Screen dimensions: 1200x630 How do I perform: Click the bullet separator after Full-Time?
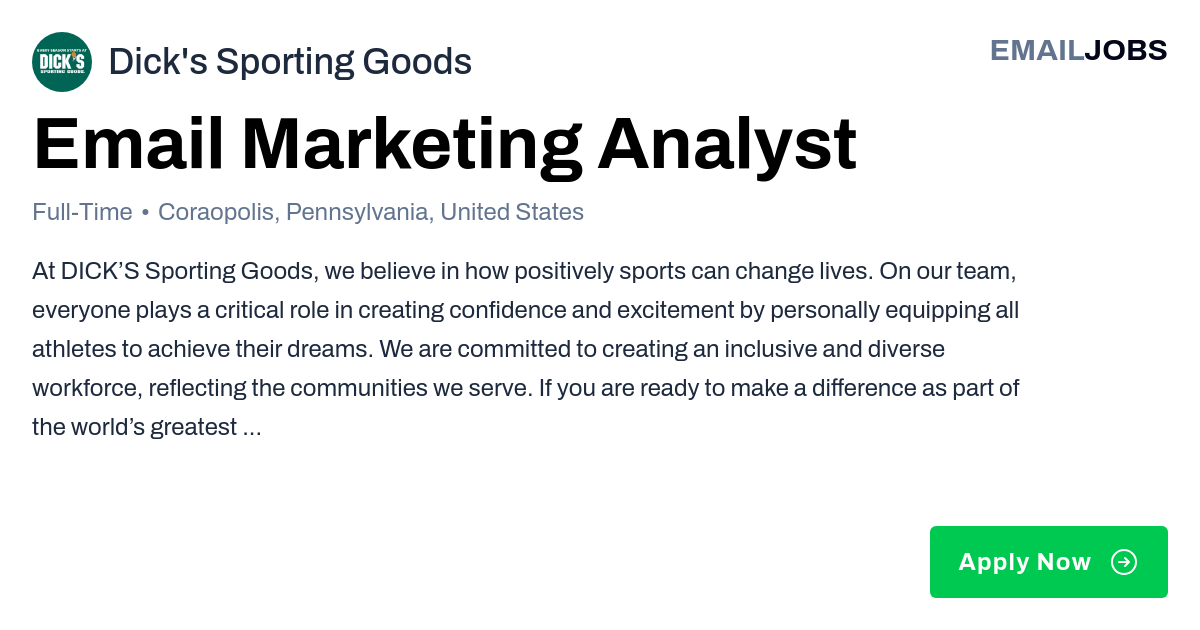145,213
